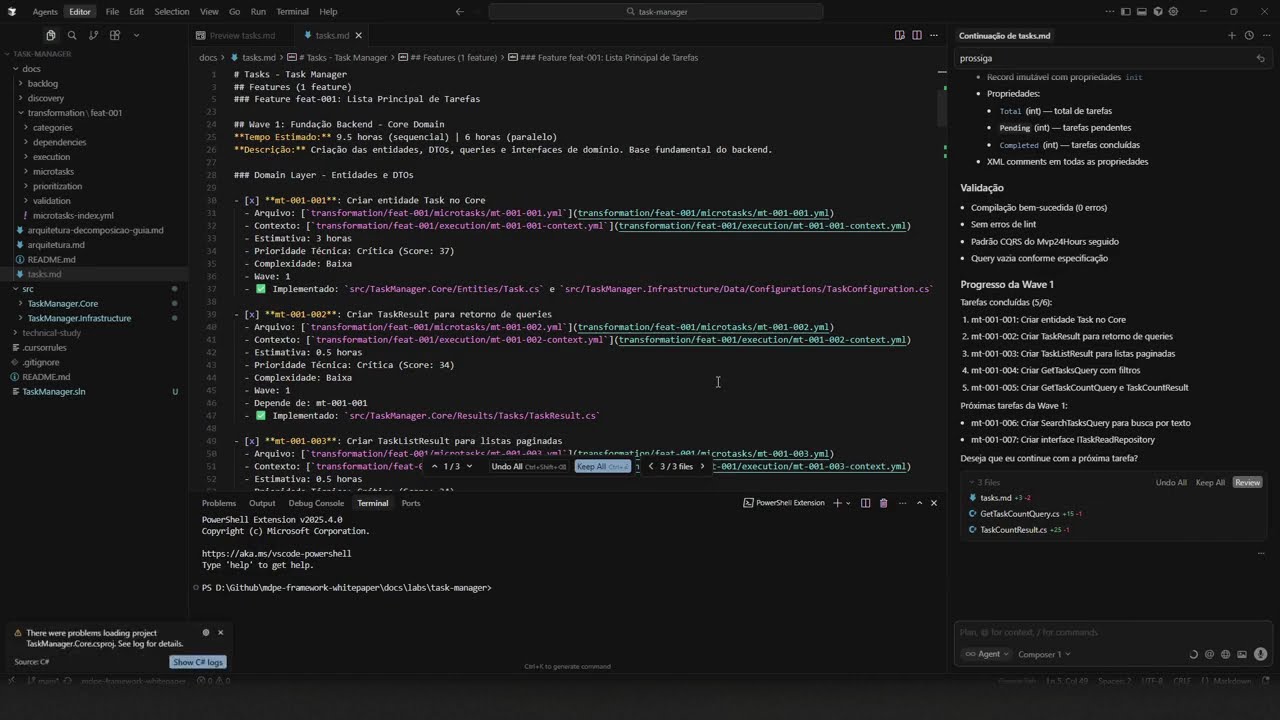The height and width of the screenshot is (720, 1280).
Task: Open the Search view icon
Action: [72, 35]
